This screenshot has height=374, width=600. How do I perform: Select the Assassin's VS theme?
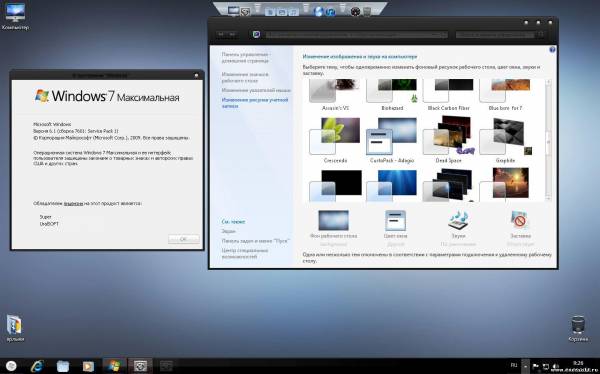(x=335, y=95)
